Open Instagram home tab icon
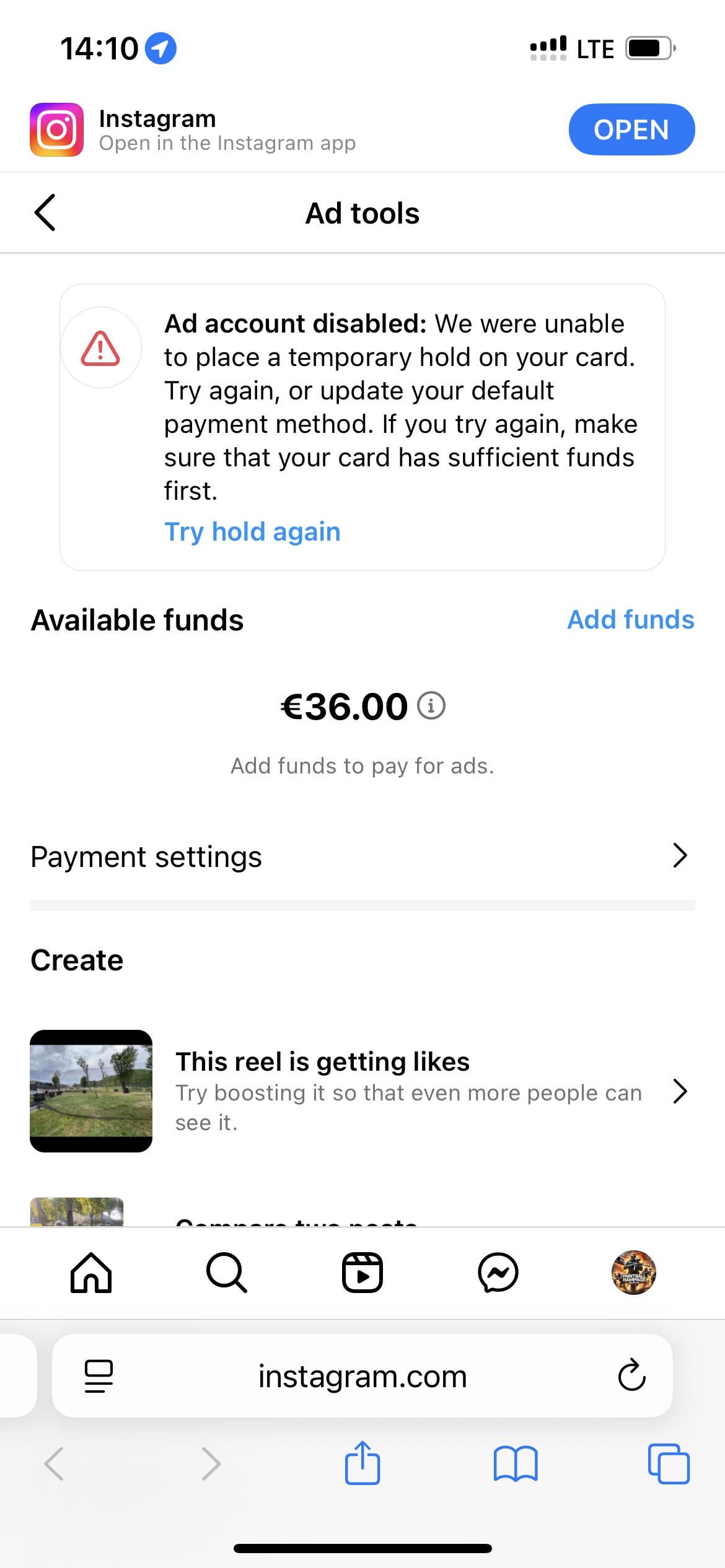This screenshot has width=725, height=1568. click(x=91, y=1273)
